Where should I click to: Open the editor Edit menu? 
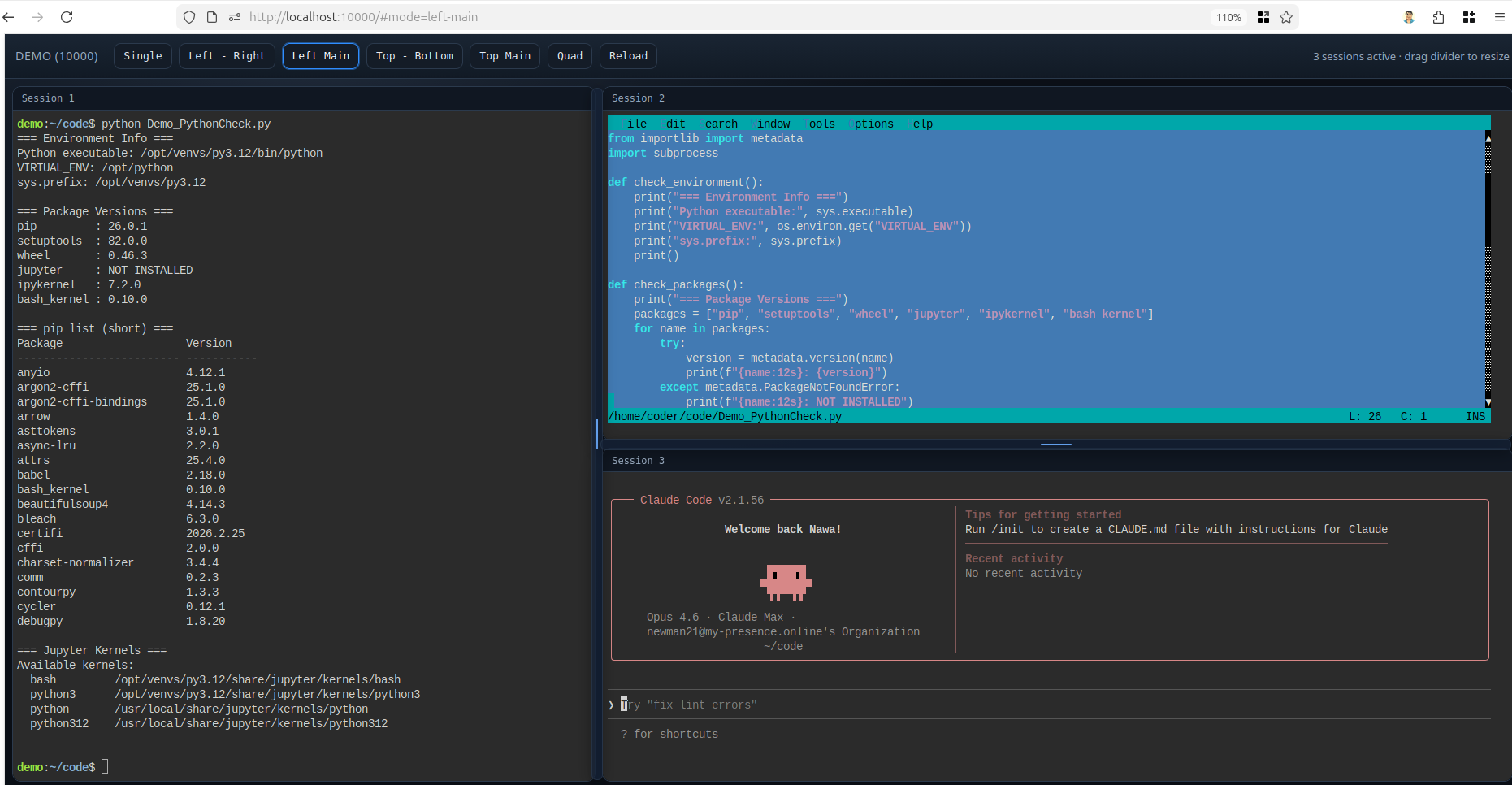673,124
